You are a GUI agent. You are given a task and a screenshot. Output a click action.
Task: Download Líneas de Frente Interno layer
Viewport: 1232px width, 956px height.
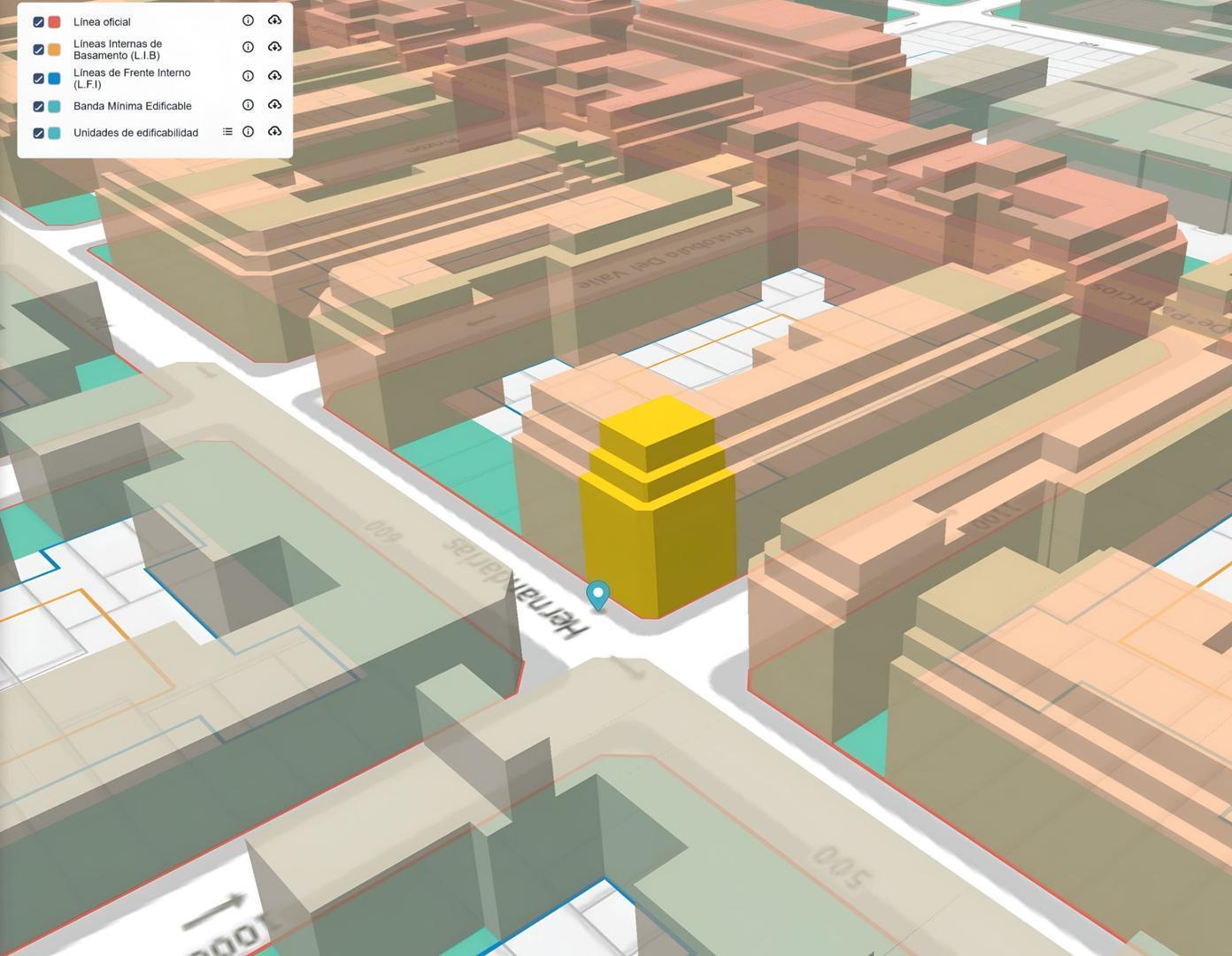275,76
